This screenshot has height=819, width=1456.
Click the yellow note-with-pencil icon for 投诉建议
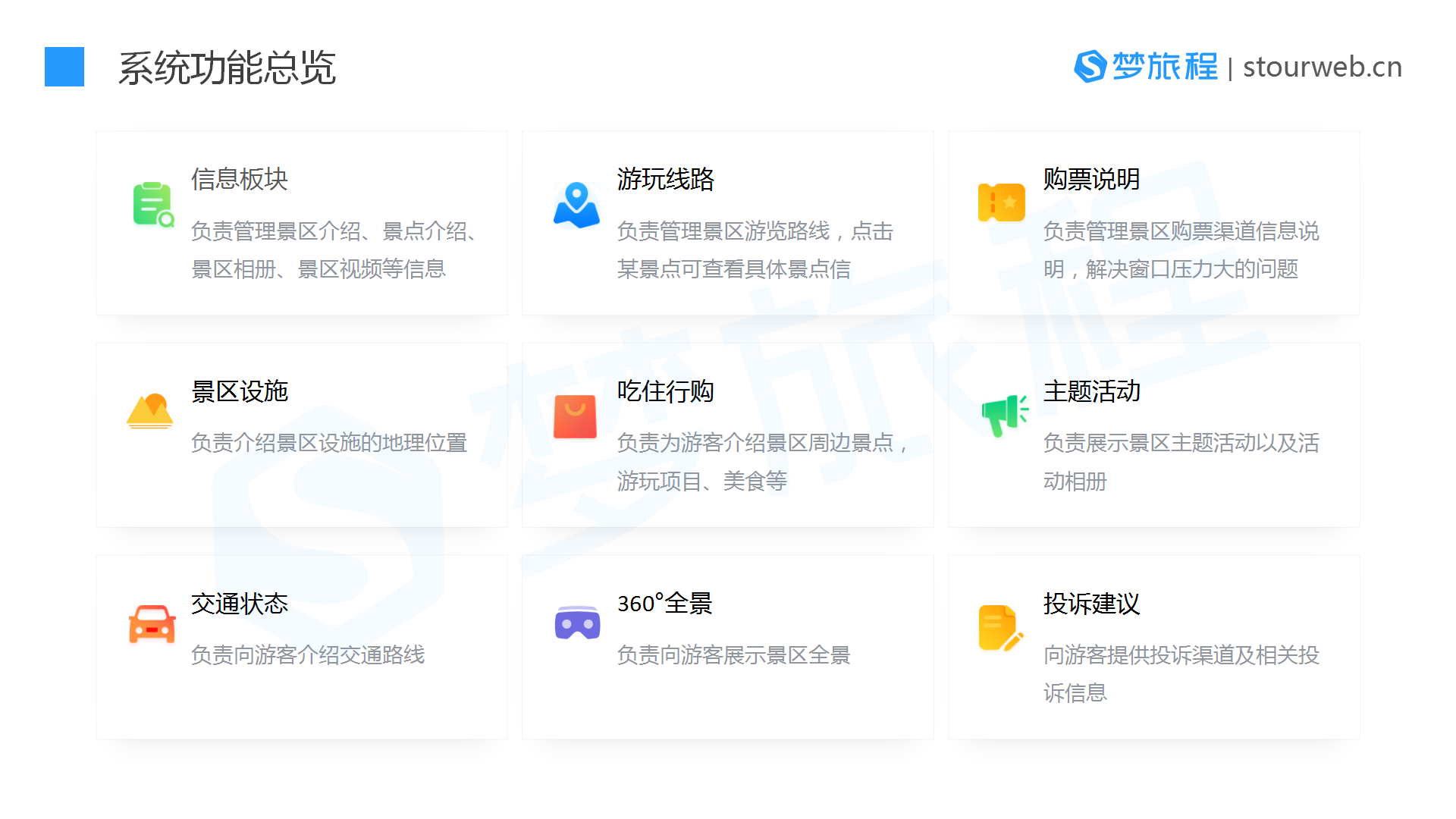coord(1001,628)
